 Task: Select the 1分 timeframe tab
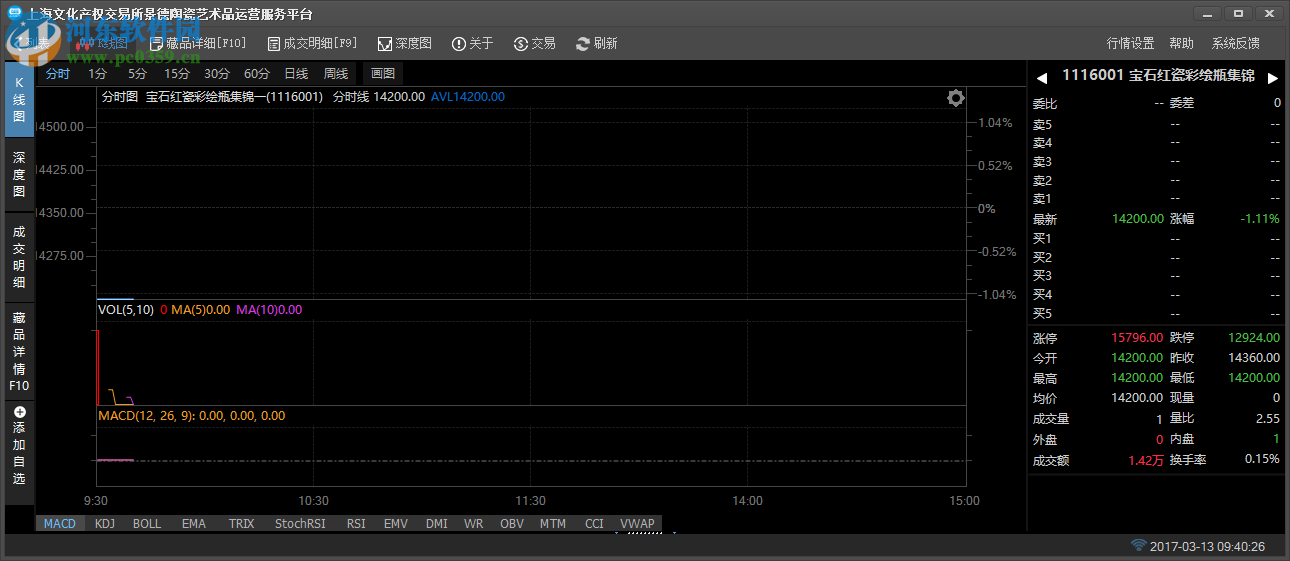click(x=97, y=74)
